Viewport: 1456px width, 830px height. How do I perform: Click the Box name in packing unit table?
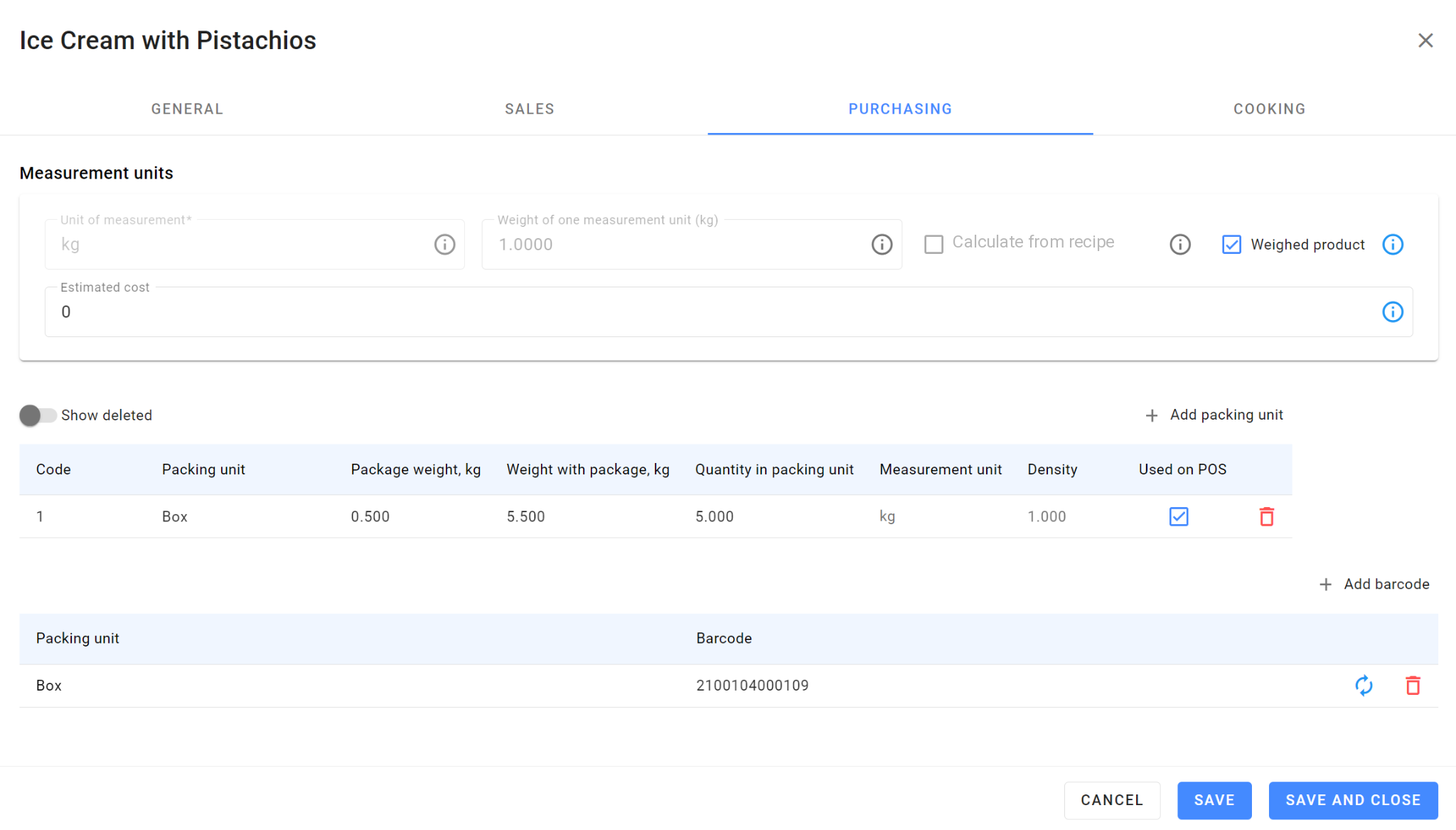pos(175,516)
